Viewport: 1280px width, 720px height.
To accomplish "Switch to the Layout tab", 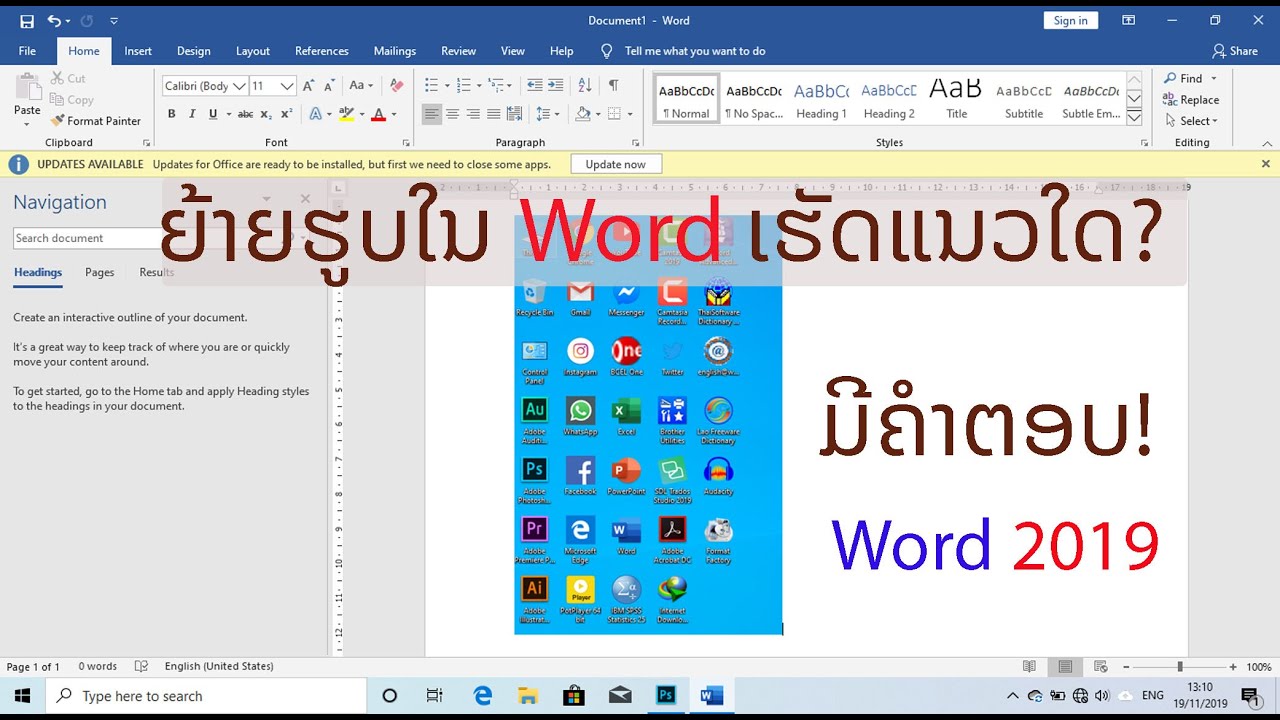I will tap(253, 51).
